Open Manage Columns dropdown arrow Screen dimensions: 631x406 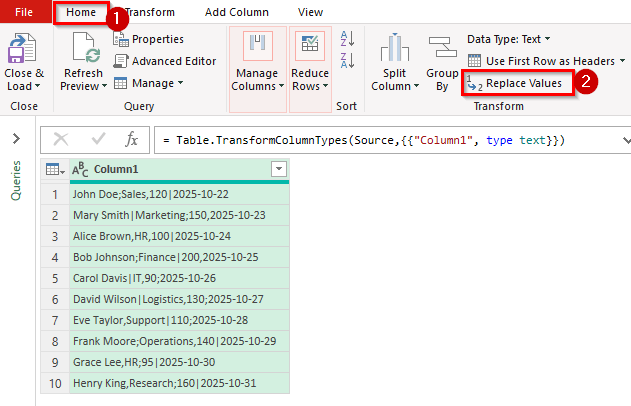pos(281,86)
